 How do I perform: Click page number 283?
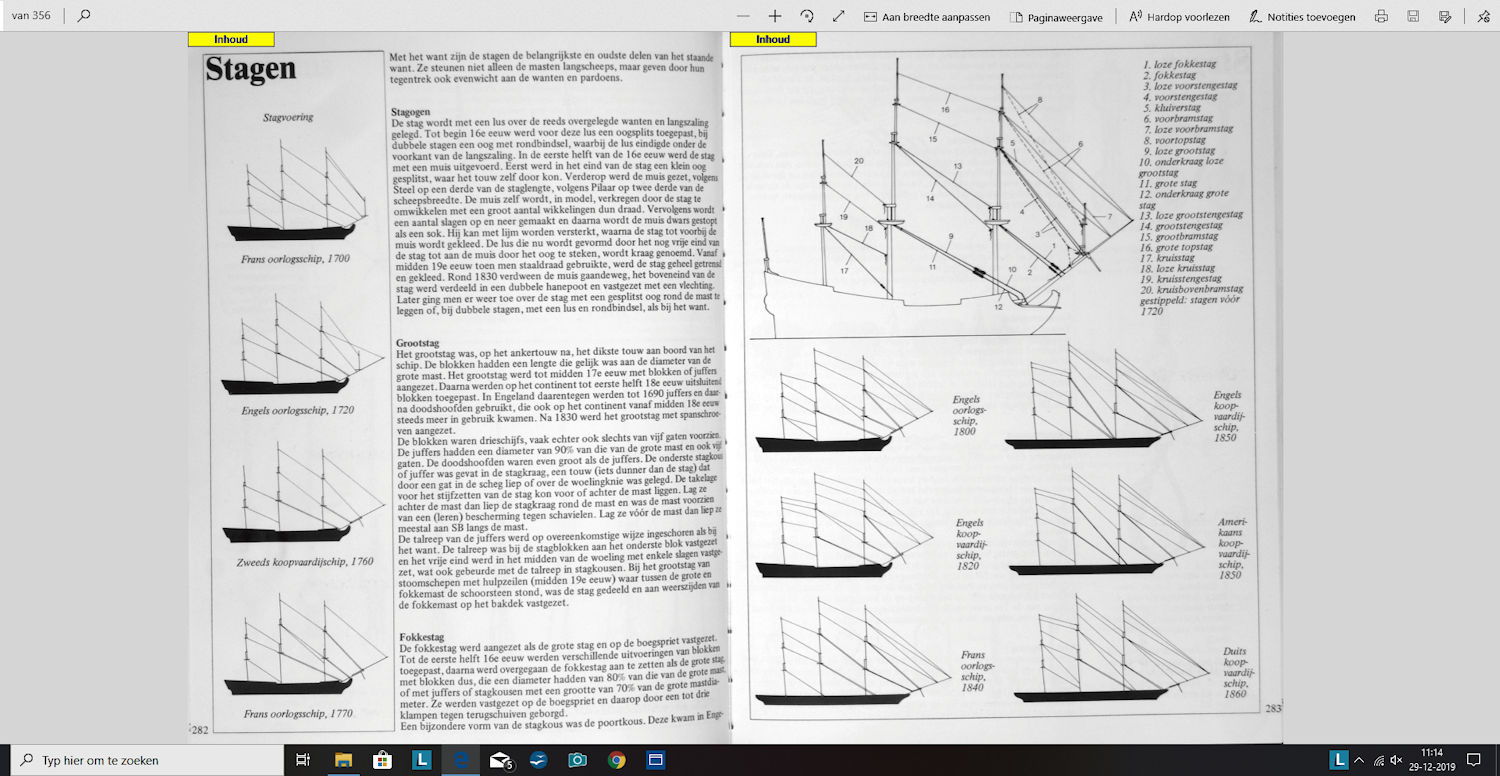[x=1272, y=708]
